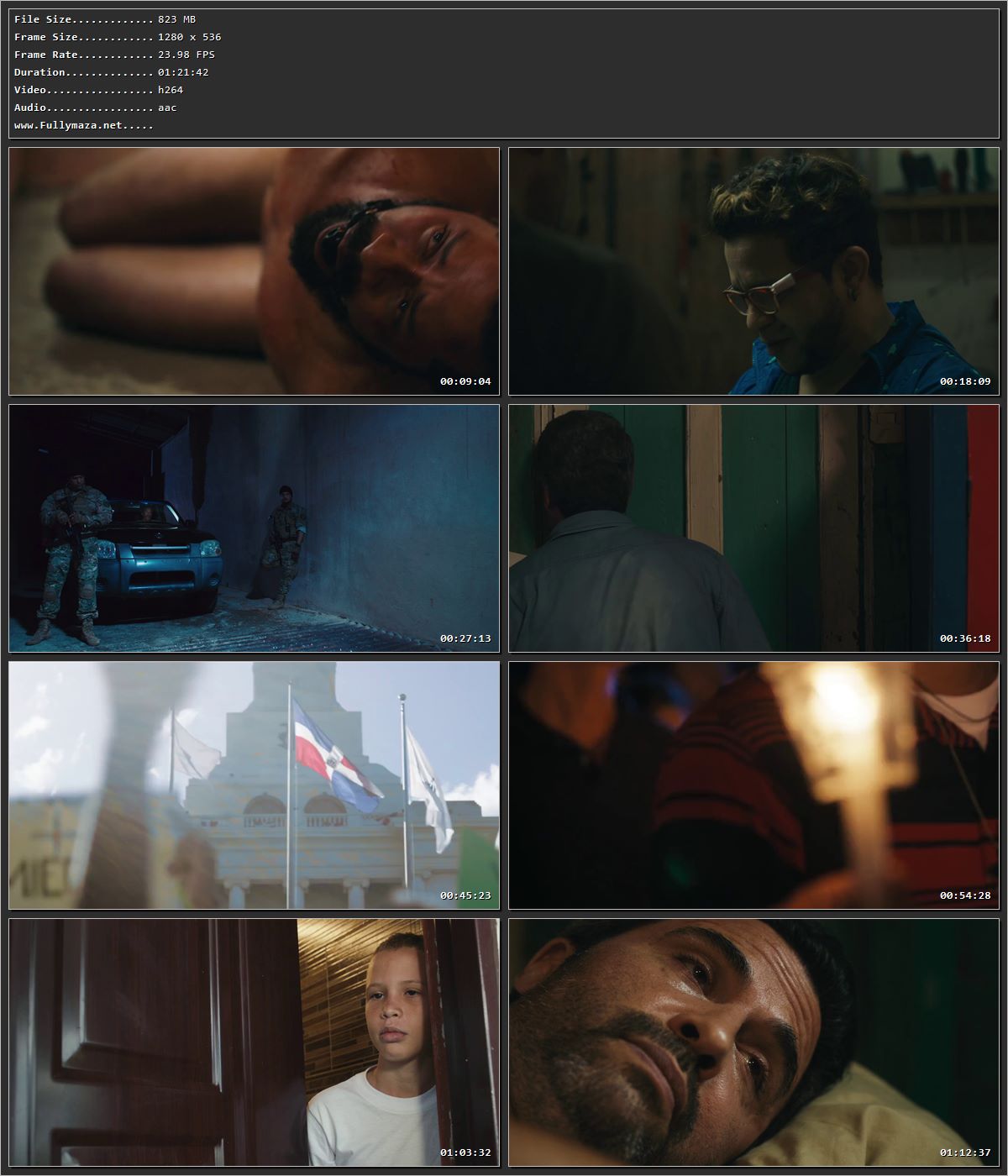Click the Frame Size value 1280 x 536
Screen dimensions: 1008x1176
(x=190, y=37)
